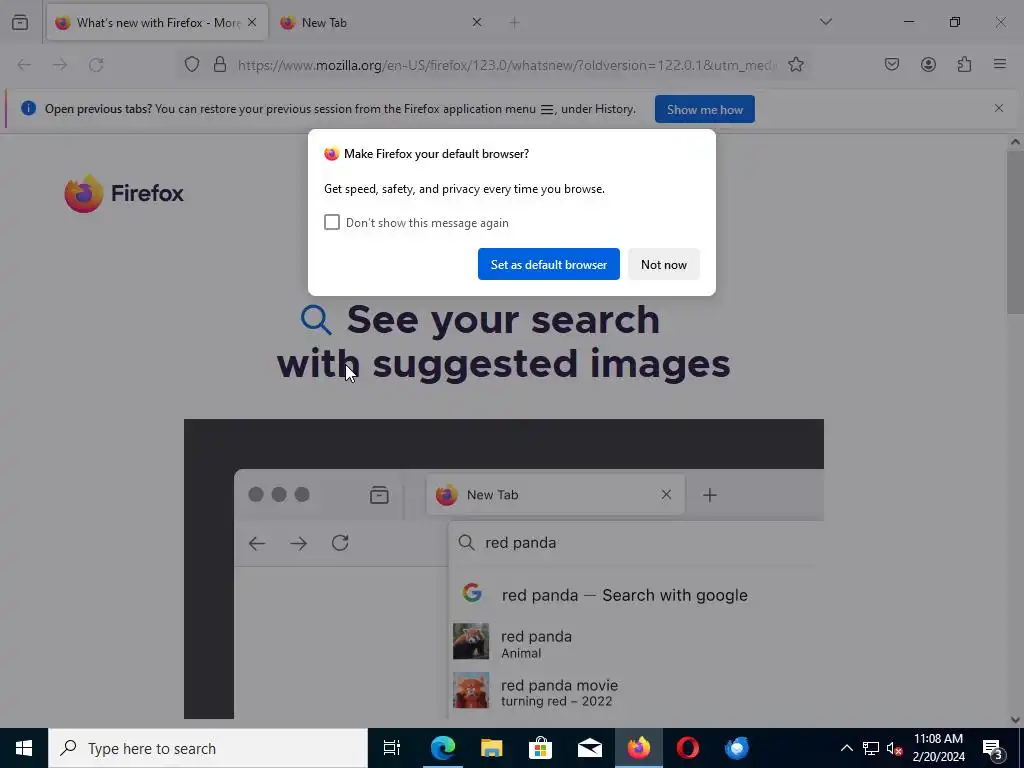Open clock showing 11:08 AM
This screenshot has width=1024, height=768.
[x=938, y=748]
